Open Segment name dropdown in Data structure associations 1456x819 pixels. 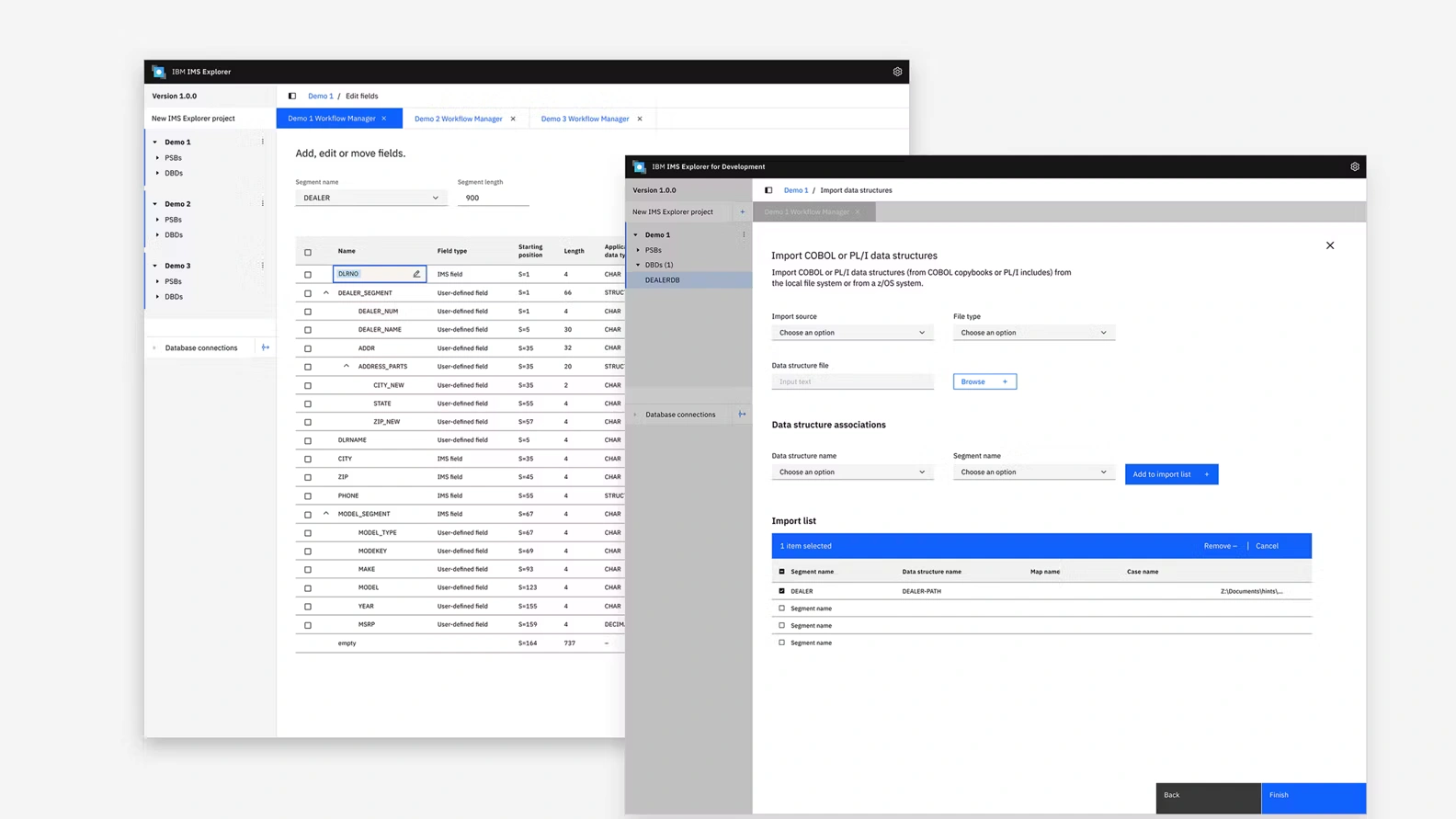(1034, 472)
